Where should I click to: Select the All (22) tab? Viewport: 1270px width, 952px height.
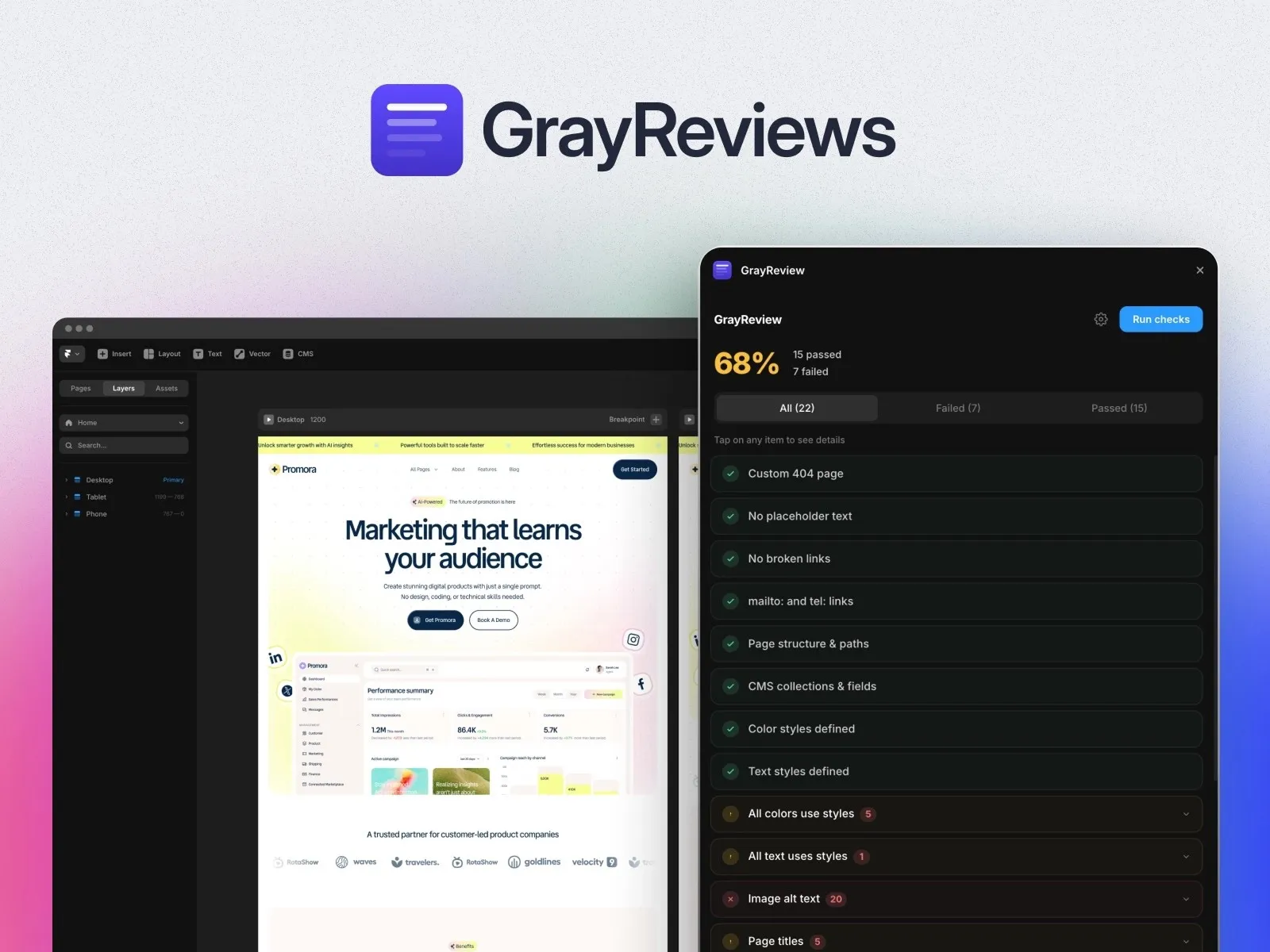click(797, 408)
